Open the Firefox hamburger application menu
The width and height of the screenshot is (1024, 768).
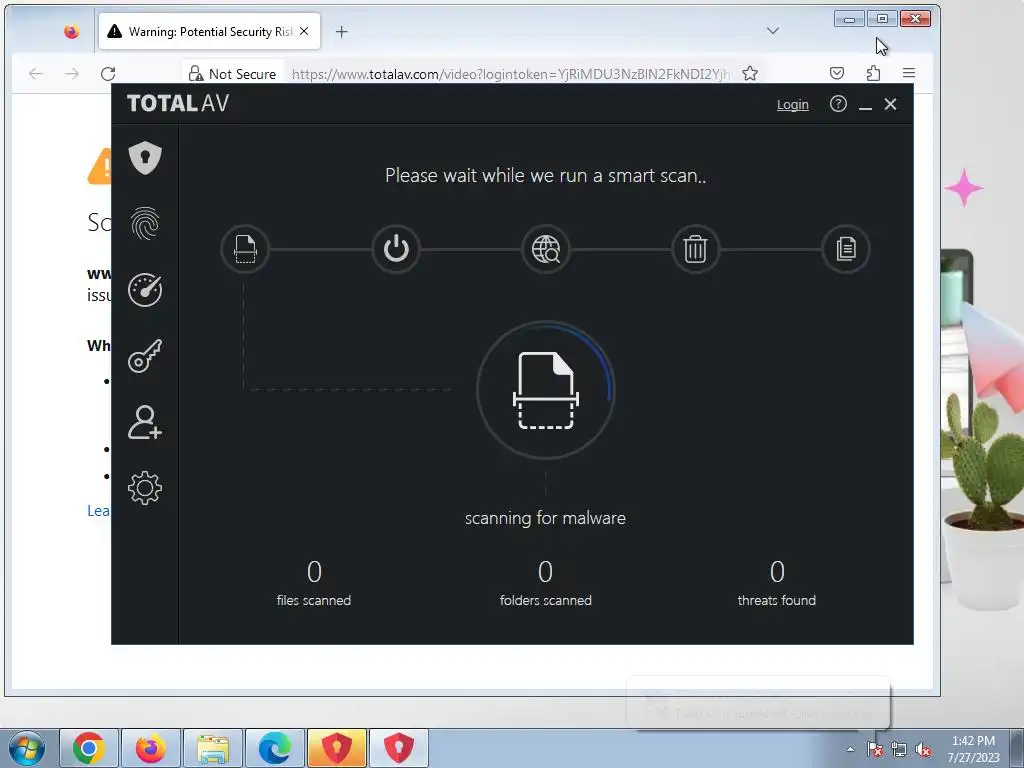pyautogui.click(x=908, y=73)
